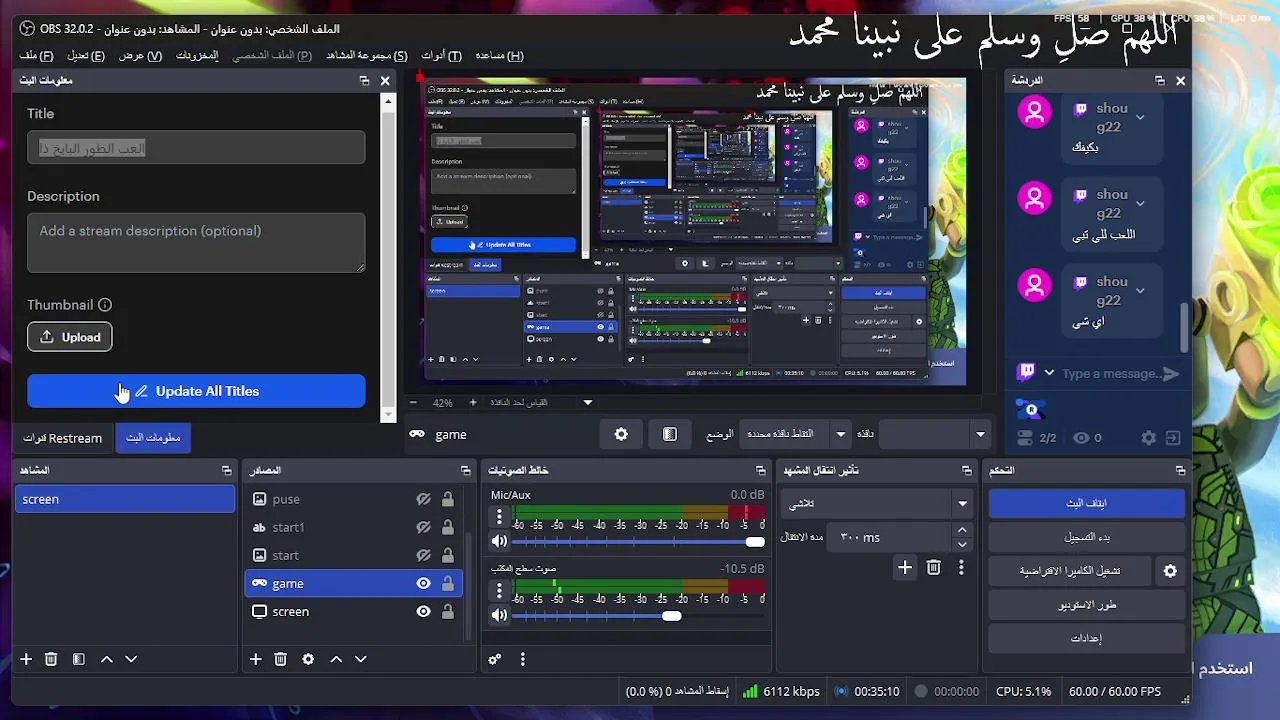Adjust the desktop audio volume slider
The height and width of the screenshot is (720, 1280).
tap(638, 615)
